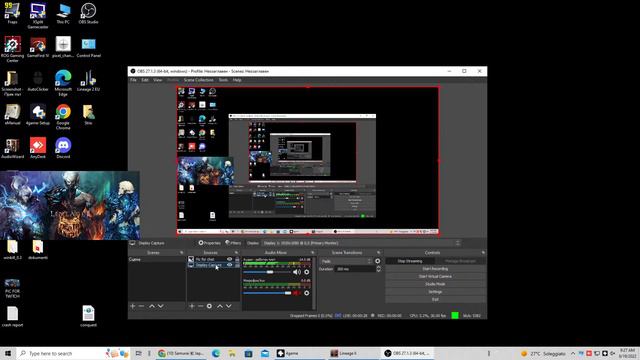Toggle visibility eye of Display Capture source
This screenshot has height=360, width=640.
click(x=230, y=265)
